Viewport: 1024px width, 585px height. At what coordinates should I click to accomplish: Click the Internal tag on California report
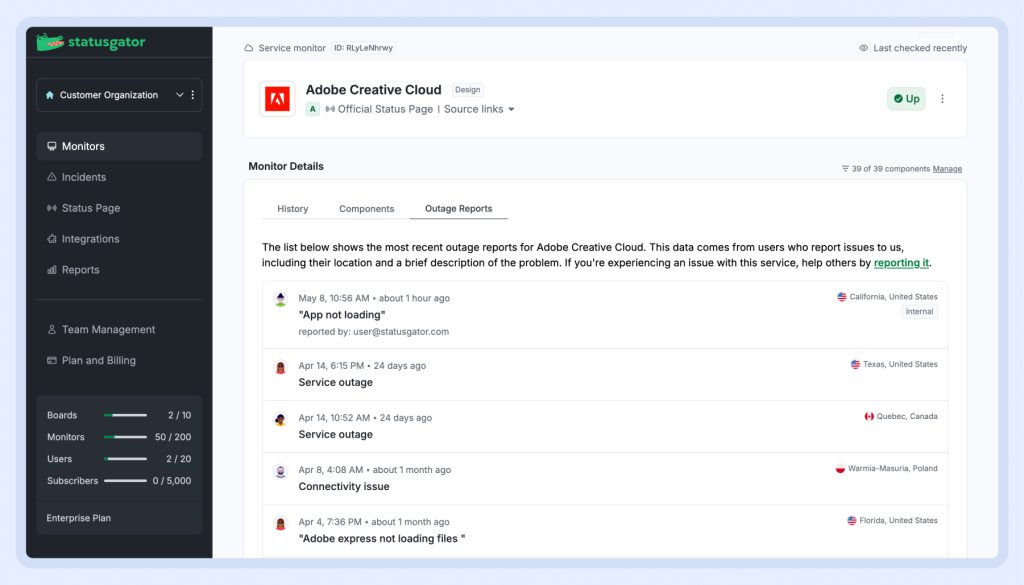click(x=920, y=312)
